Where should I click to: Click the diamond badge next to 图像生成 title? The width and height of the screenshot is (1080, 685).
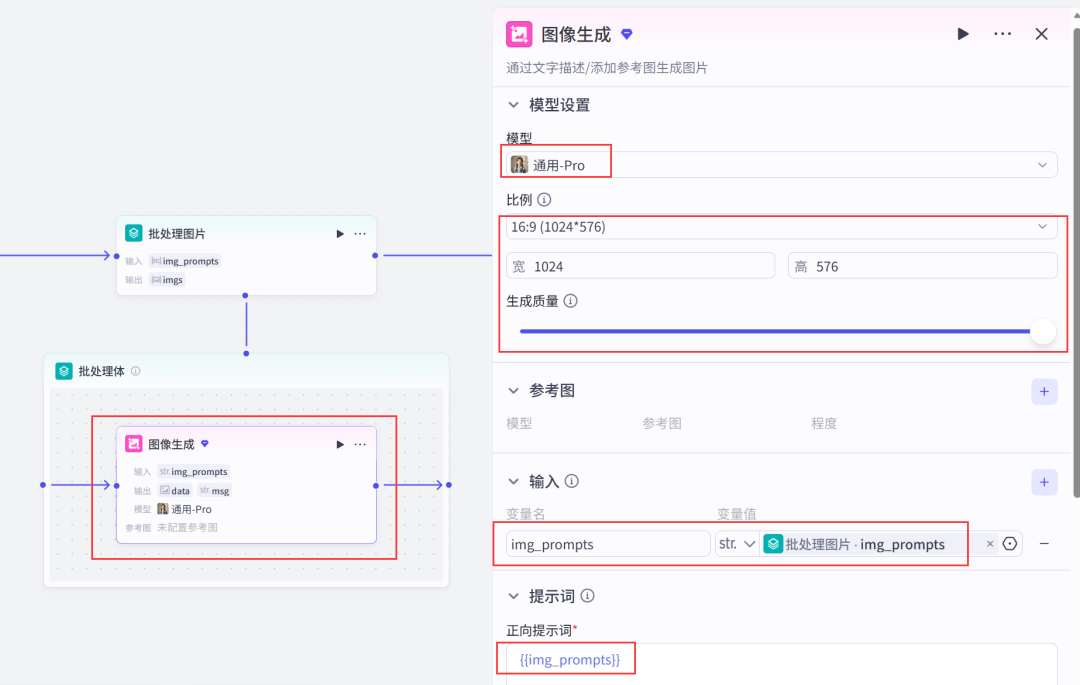[x=626, y=33]
